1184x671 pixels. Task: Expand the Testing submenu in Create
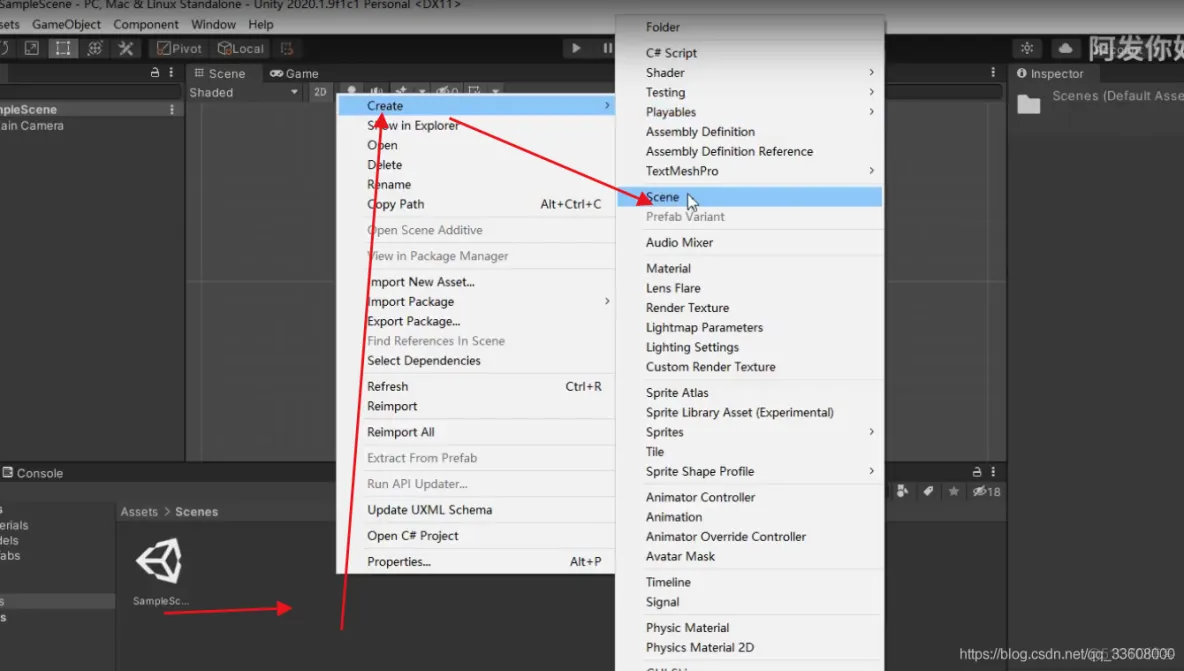750,92
